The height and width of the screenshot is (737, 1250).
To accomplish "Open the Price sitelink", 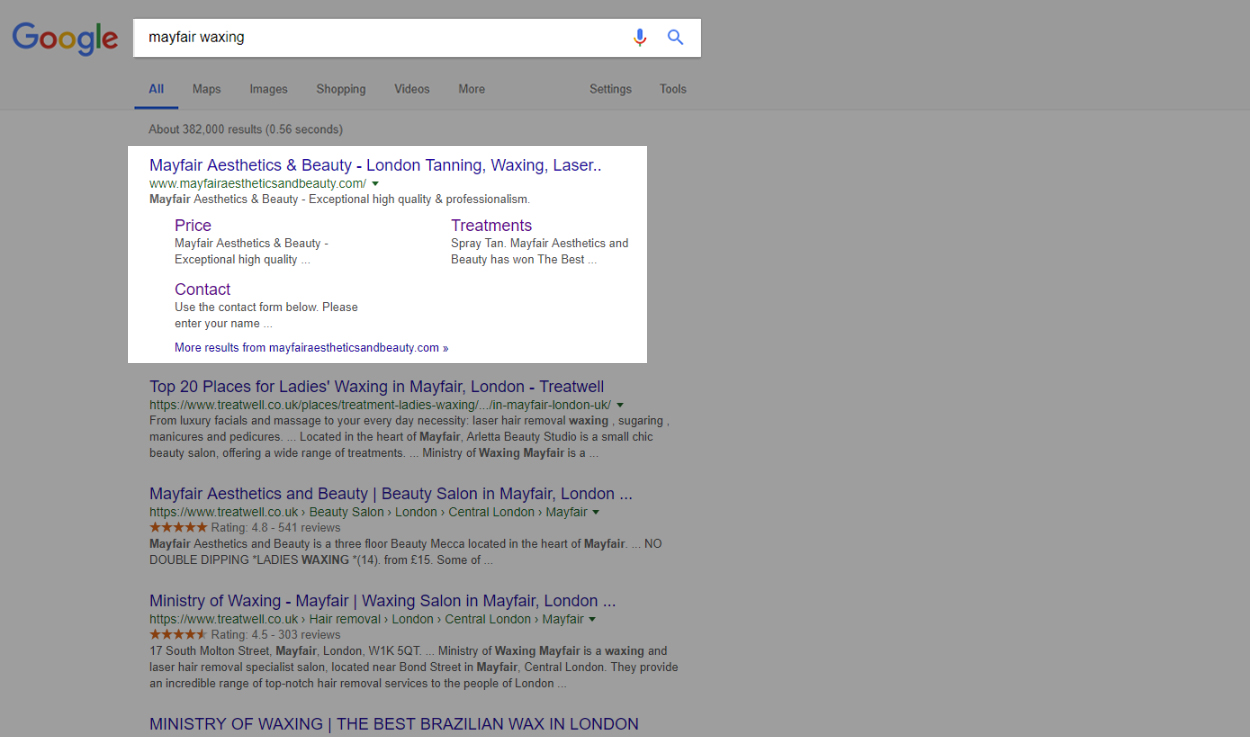I will [193, 225].
